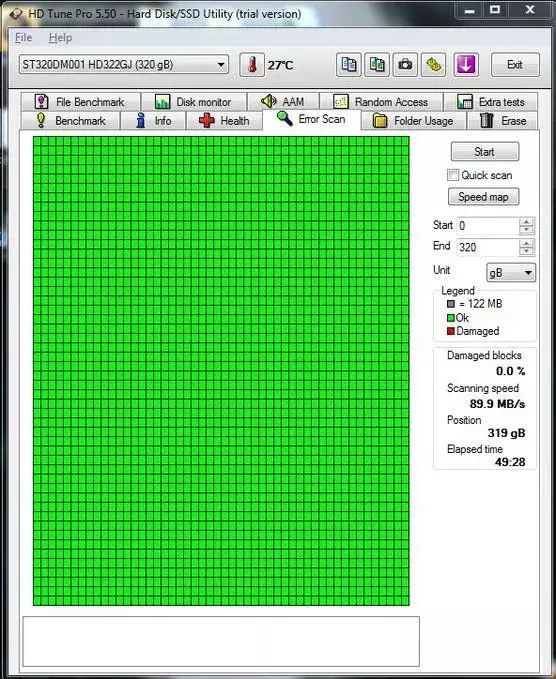Open the Speed map button
Screen dimensions: 556x679
click(483, 197)
